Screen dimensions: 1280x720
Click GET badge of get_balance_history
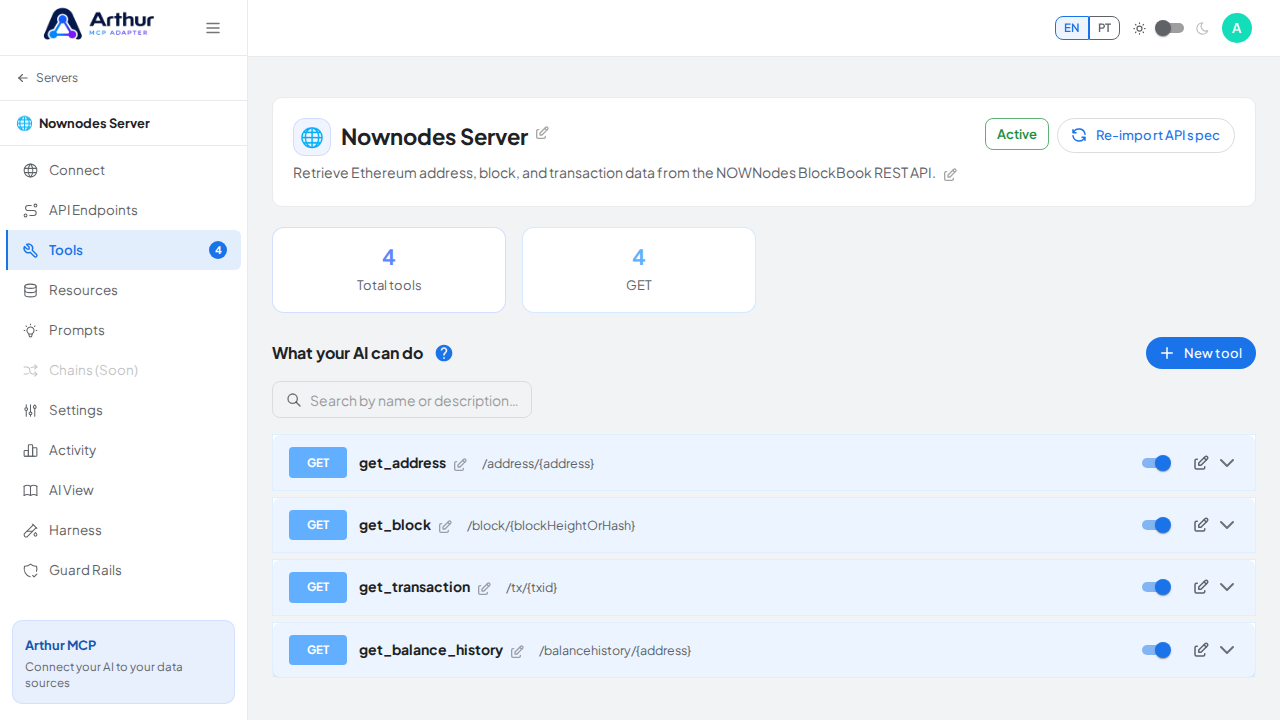tap(318, 650)
